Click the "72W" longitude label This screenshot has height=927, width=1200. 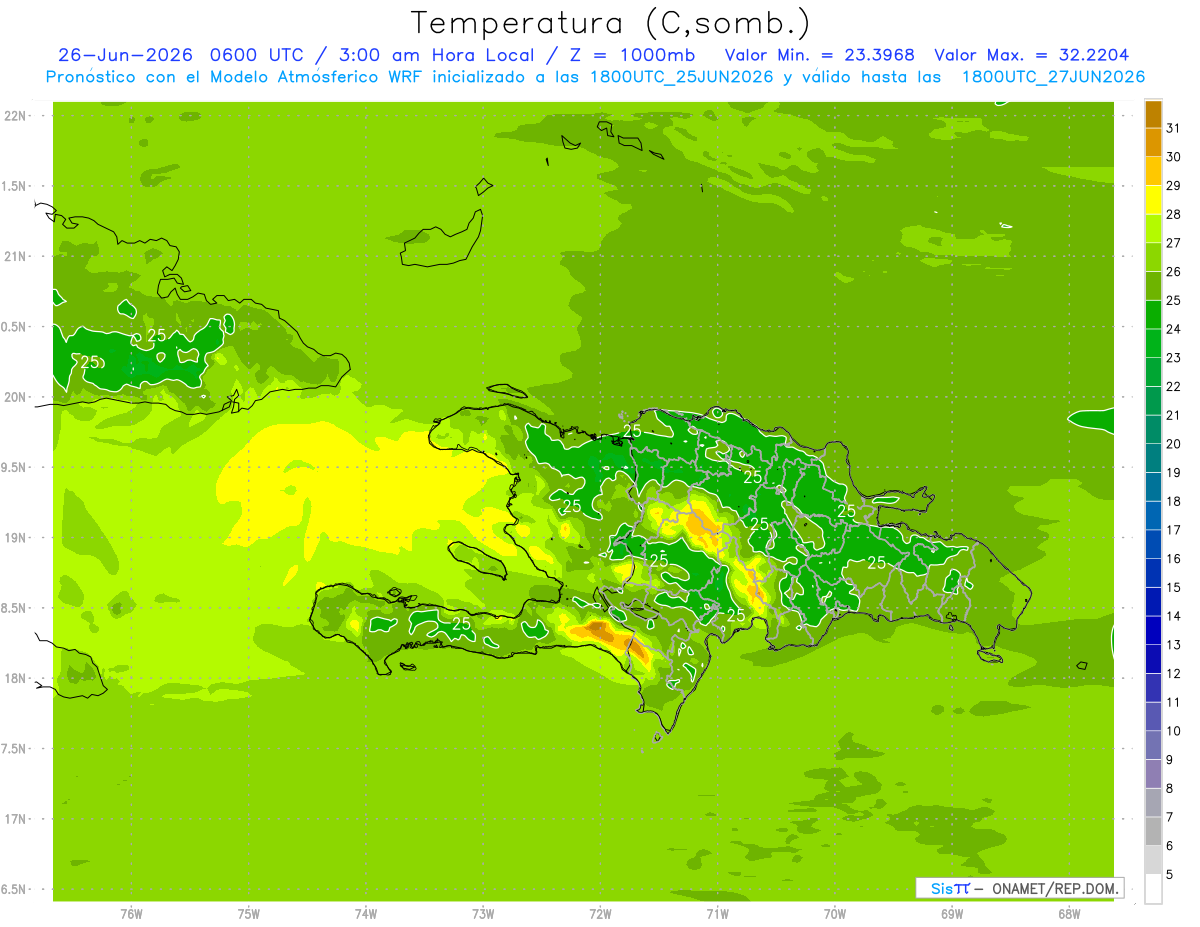point(600,913)
